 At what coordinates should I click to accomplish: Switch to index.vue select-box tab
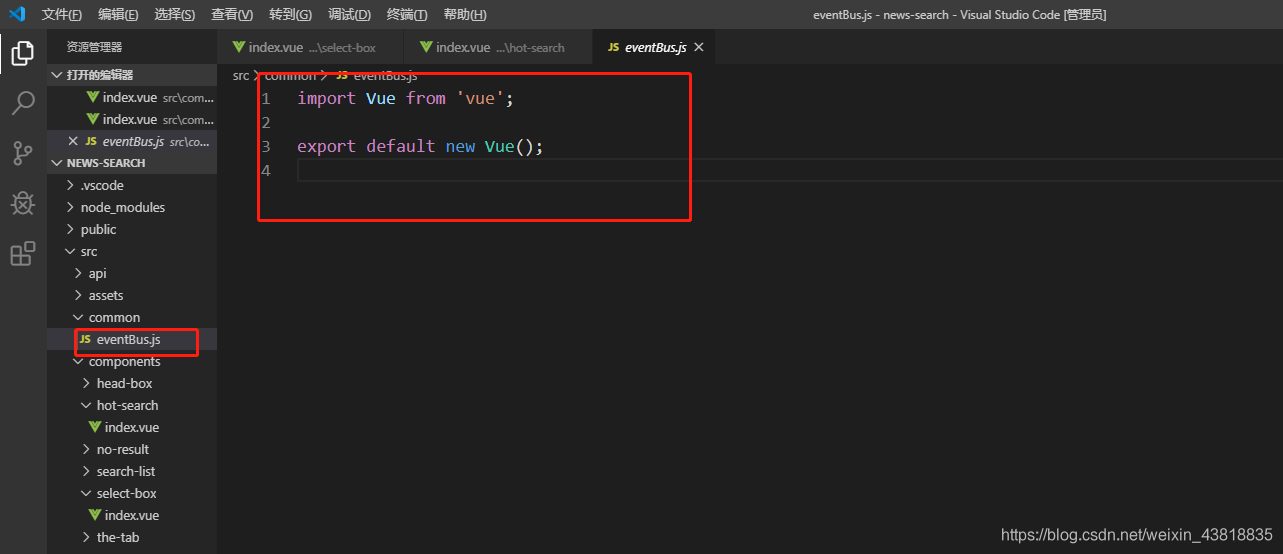pyautogui.click(x=310, y=47)
